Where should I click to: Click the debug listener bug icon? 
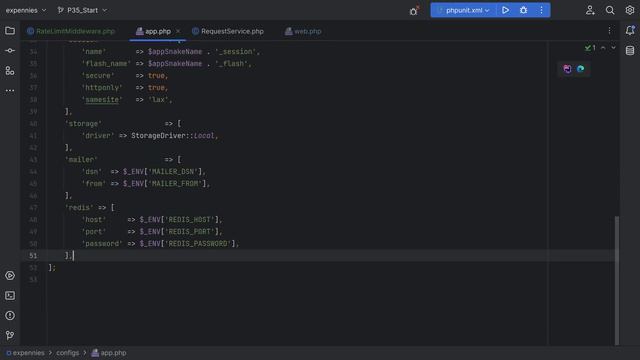tap(414, 11)
